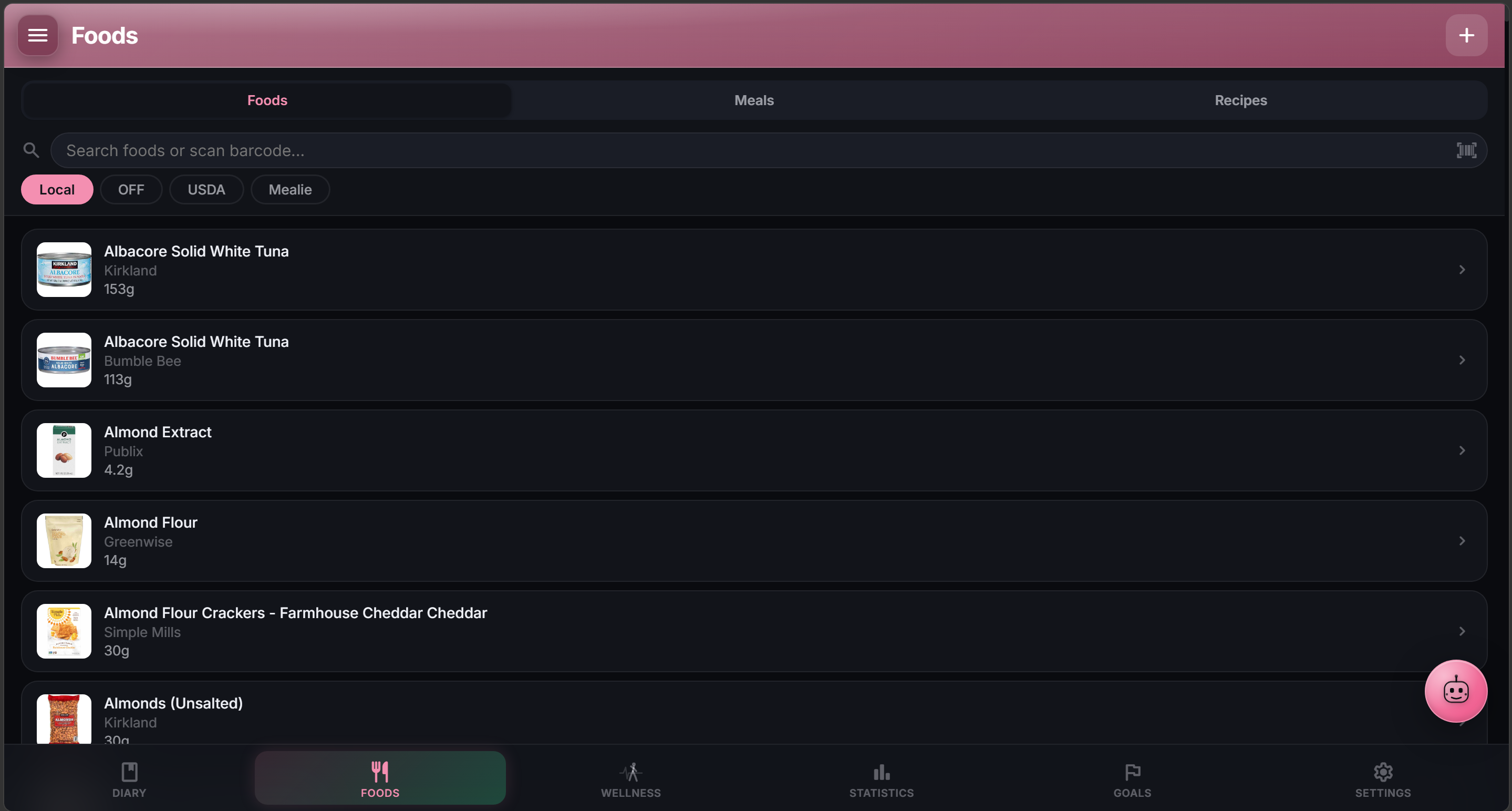
Task: Open Bumble Bee tuna can thumbnail
Action: (x=64, y=360)
